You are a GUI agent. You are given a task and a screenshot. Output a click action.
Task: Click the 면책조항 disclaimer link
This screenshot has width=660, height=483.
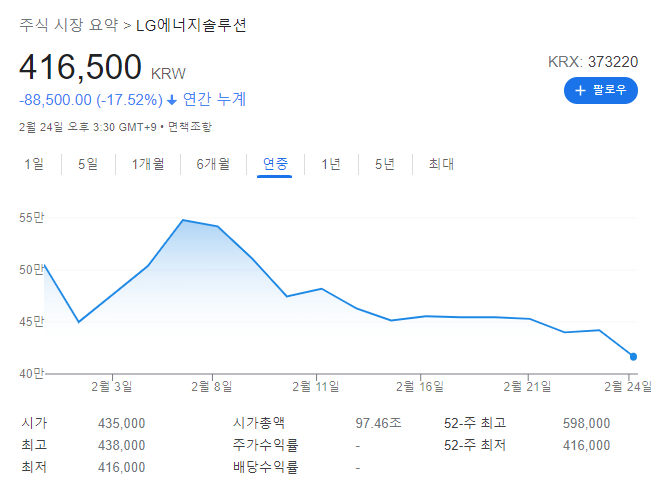190,127
